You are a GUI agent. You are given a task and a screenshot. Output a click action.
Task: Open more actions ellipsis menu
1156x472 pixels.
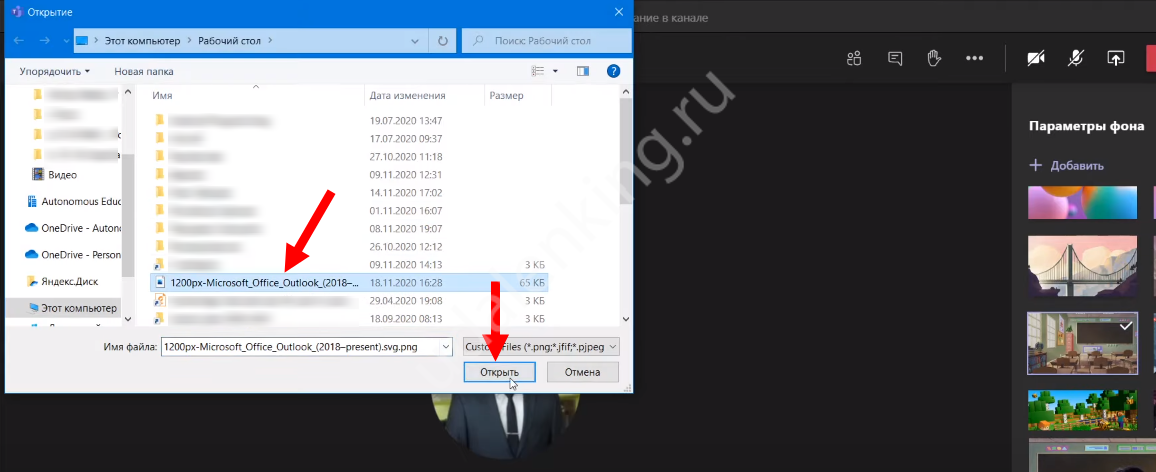tap(974, 58)
